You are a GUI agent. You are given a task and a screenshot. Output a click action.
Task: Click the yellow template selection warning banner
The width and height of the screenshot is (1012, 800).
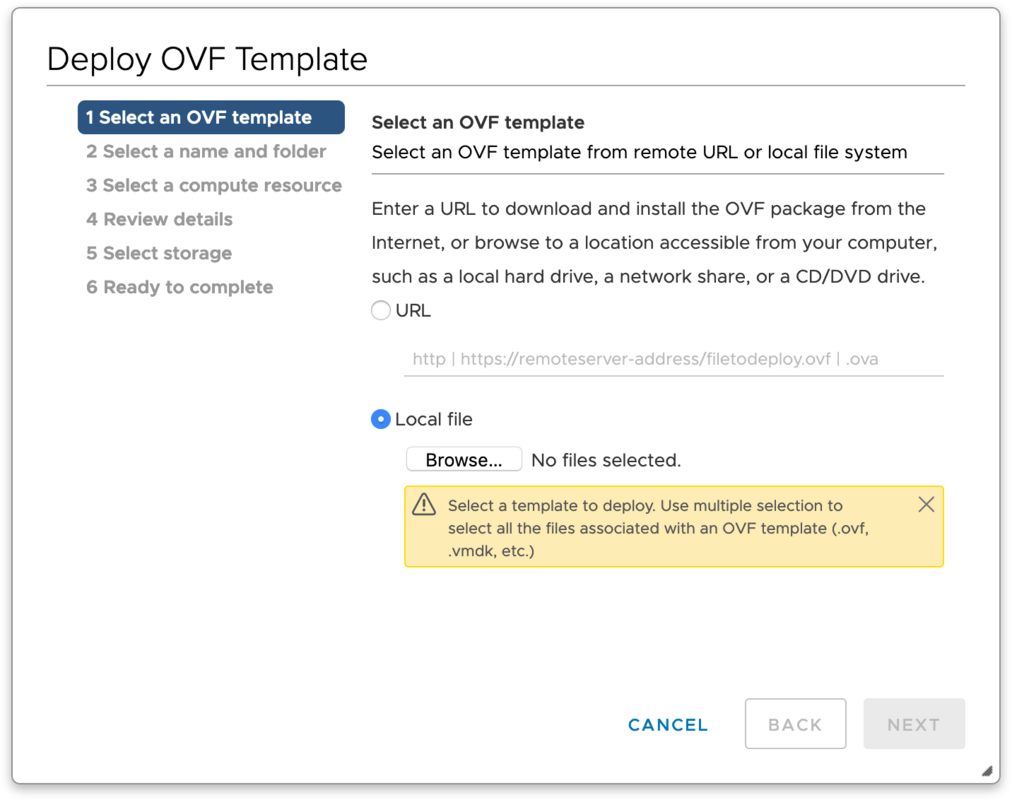[674, 528]
